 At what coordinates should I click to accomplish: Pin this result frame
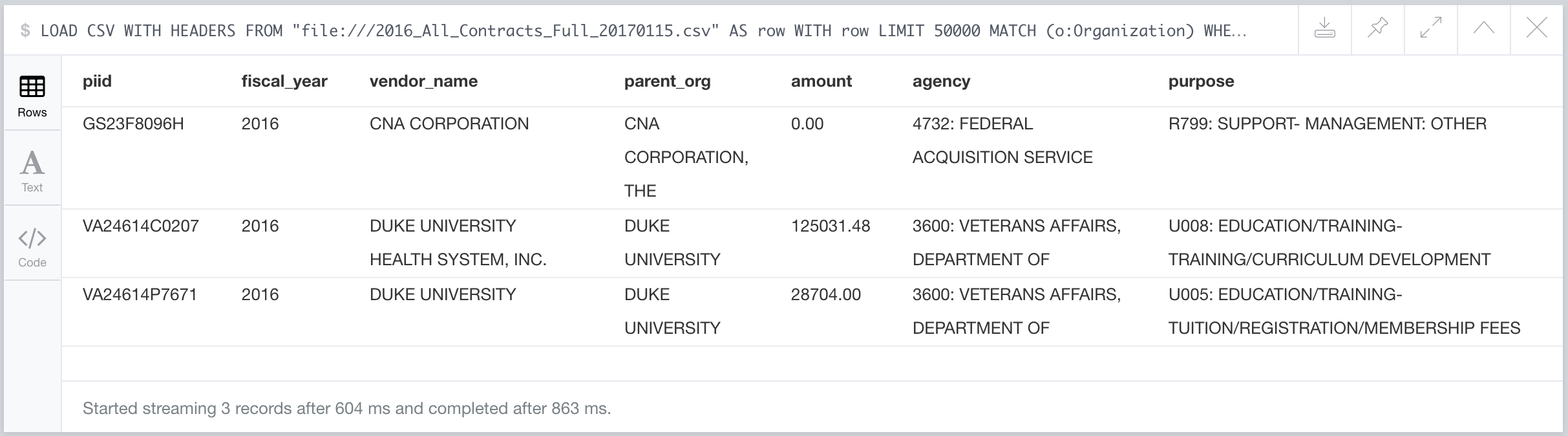(x=1378, y=28)
